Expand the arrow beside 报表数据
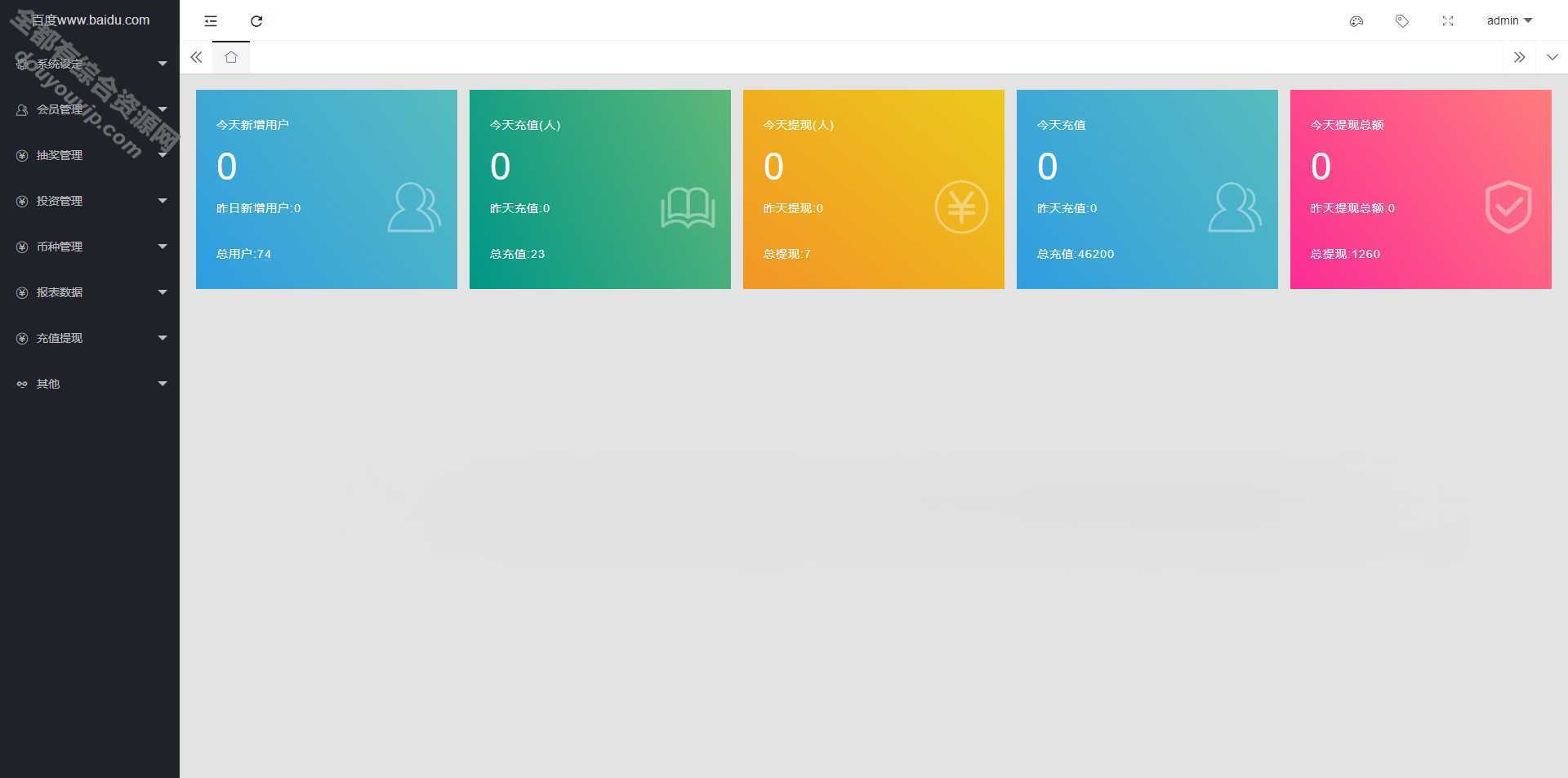This screenshot has width=1568, height=778. click(x=163, y=292)
